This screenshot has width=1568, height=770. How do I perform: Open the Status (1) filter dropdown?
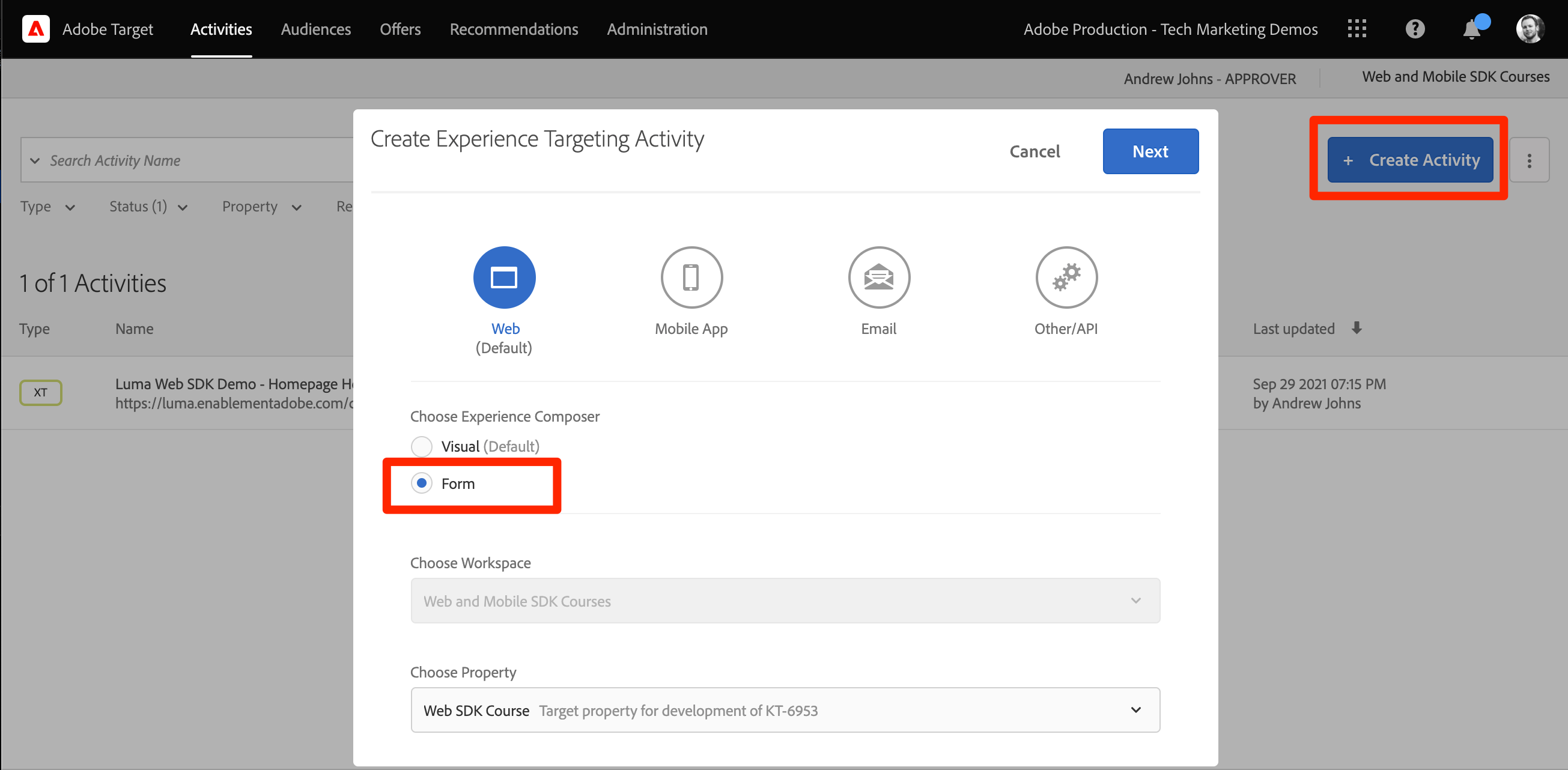tap(148, 207)
